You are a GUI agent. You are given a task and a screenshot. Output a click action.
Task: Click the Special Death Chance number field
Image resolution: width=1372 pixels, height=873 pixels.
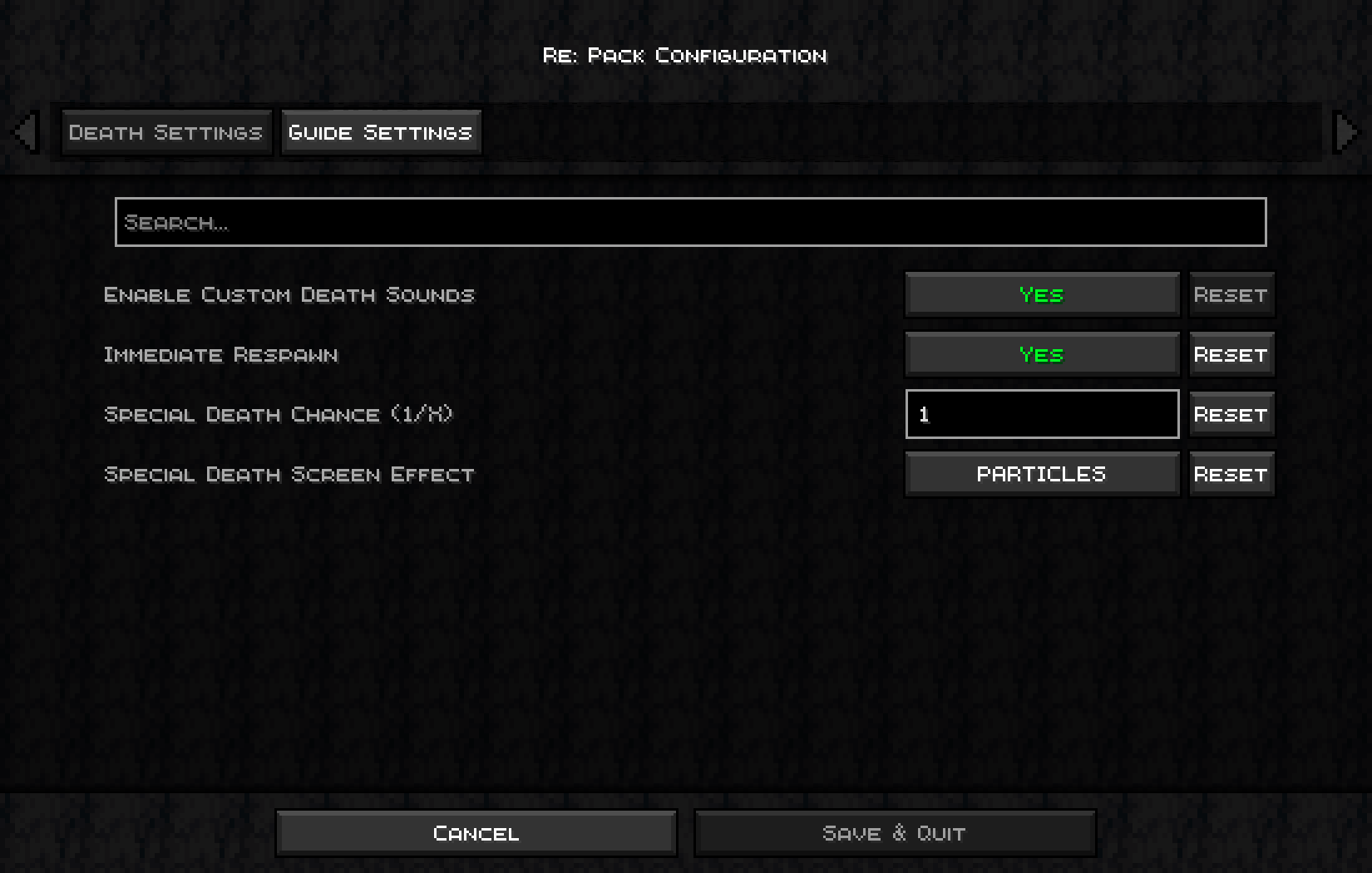pyautogui.click(x=1042, y=414)
